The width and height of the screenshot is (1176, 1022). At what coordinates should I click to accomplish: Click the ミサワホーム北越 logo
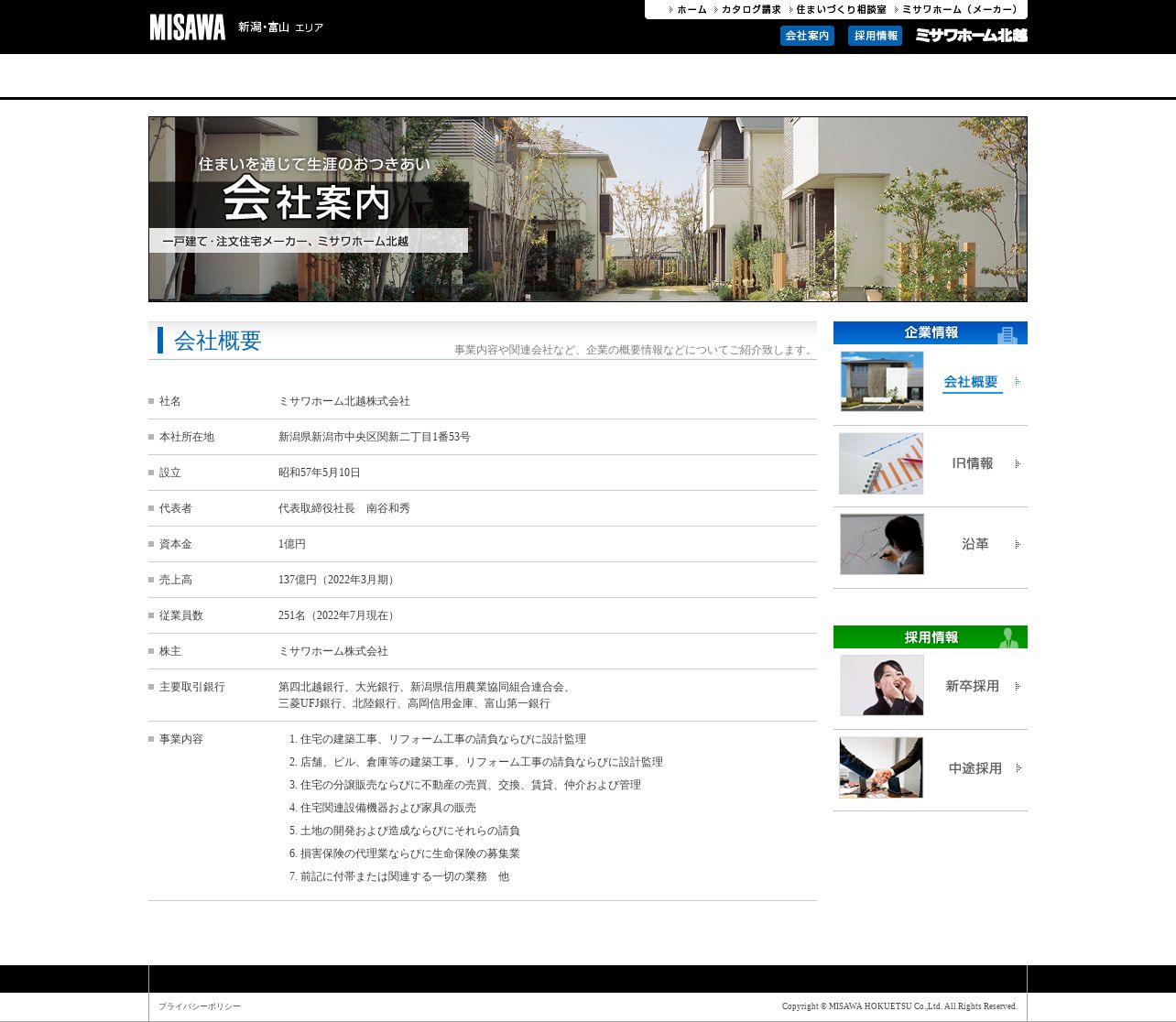click(x=971, y=36)
